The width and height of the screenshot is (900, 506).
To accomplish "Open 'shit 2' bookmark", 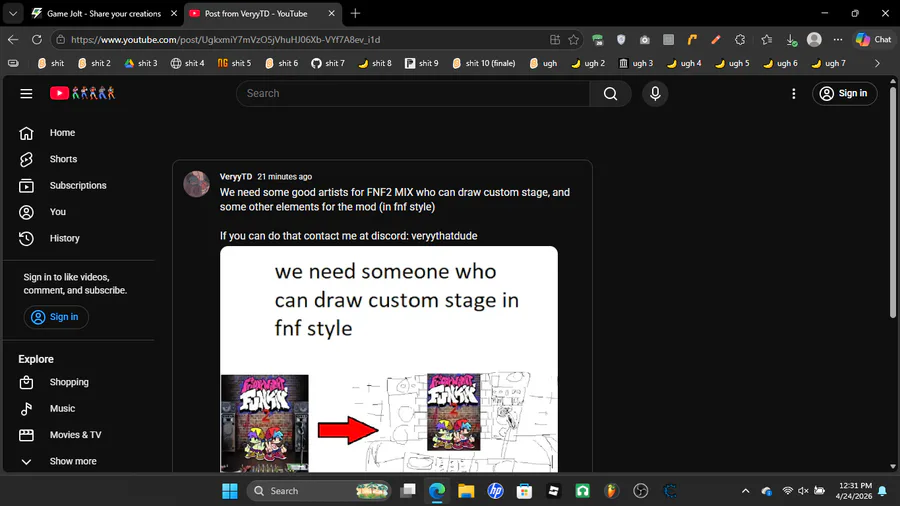I will pyautogui.click(x=94, y=63).
